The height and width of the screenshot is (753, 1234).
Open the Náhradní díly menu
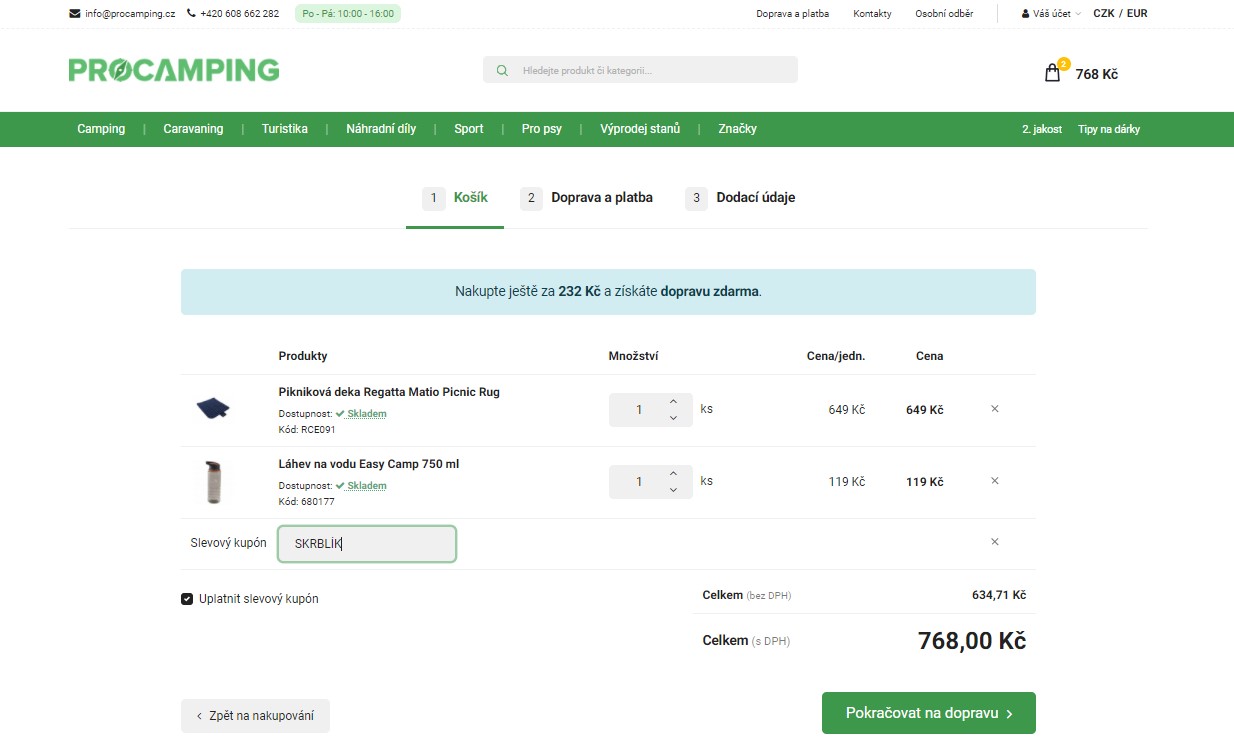coord(381,129)
